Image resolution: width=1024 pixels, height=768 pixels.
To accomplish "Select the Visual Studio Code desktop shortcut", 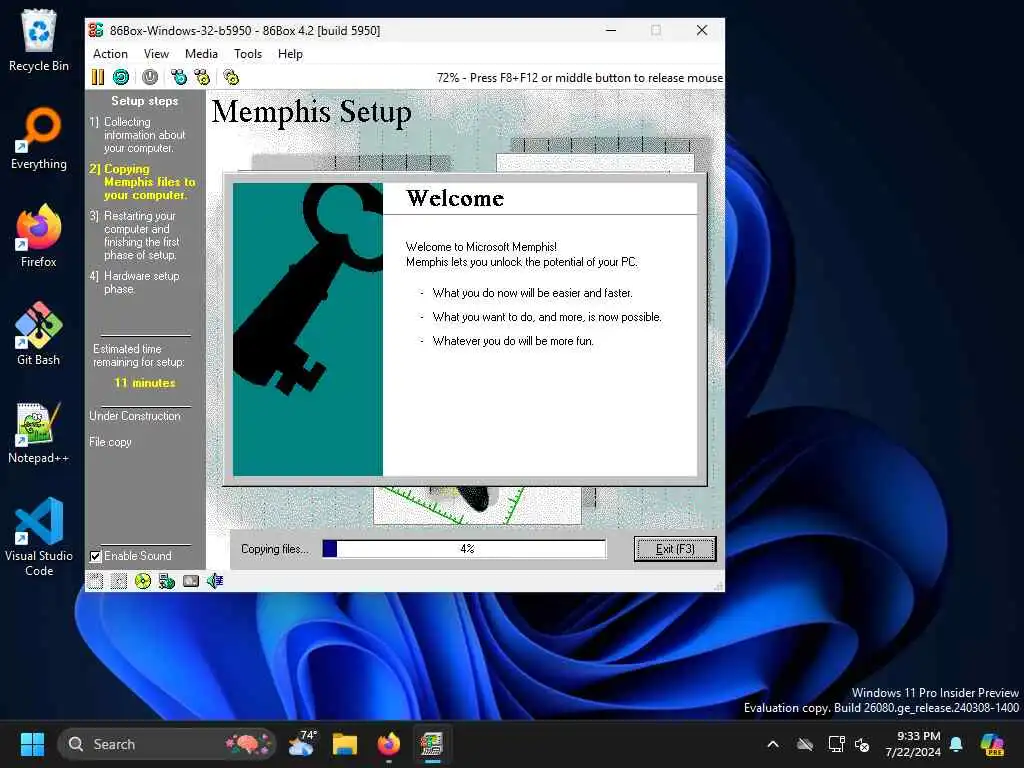I will click(39, 537).
